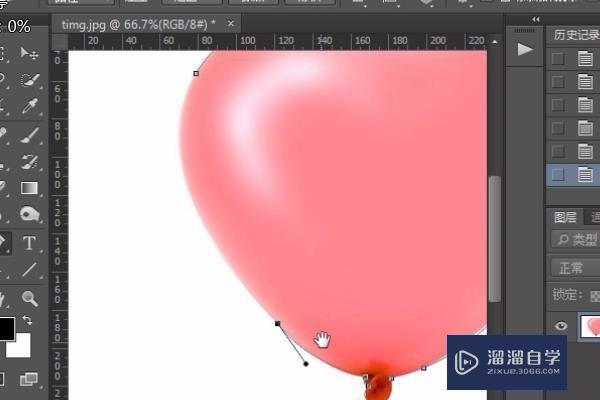This screenshot has height=400, width=600.
Task: Open foreground black color swatch
Action: (7, 328)
